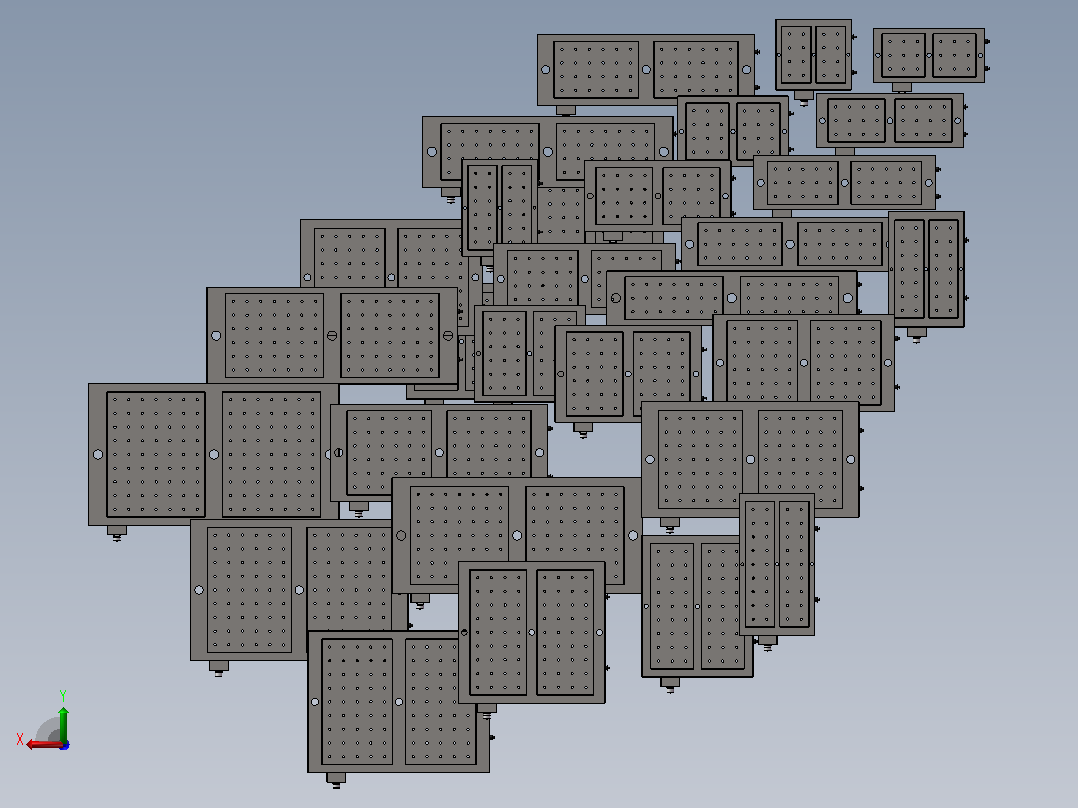Click the blue Z axis dot of the triad
The image size is (1078, 808).
coord(64,745)
